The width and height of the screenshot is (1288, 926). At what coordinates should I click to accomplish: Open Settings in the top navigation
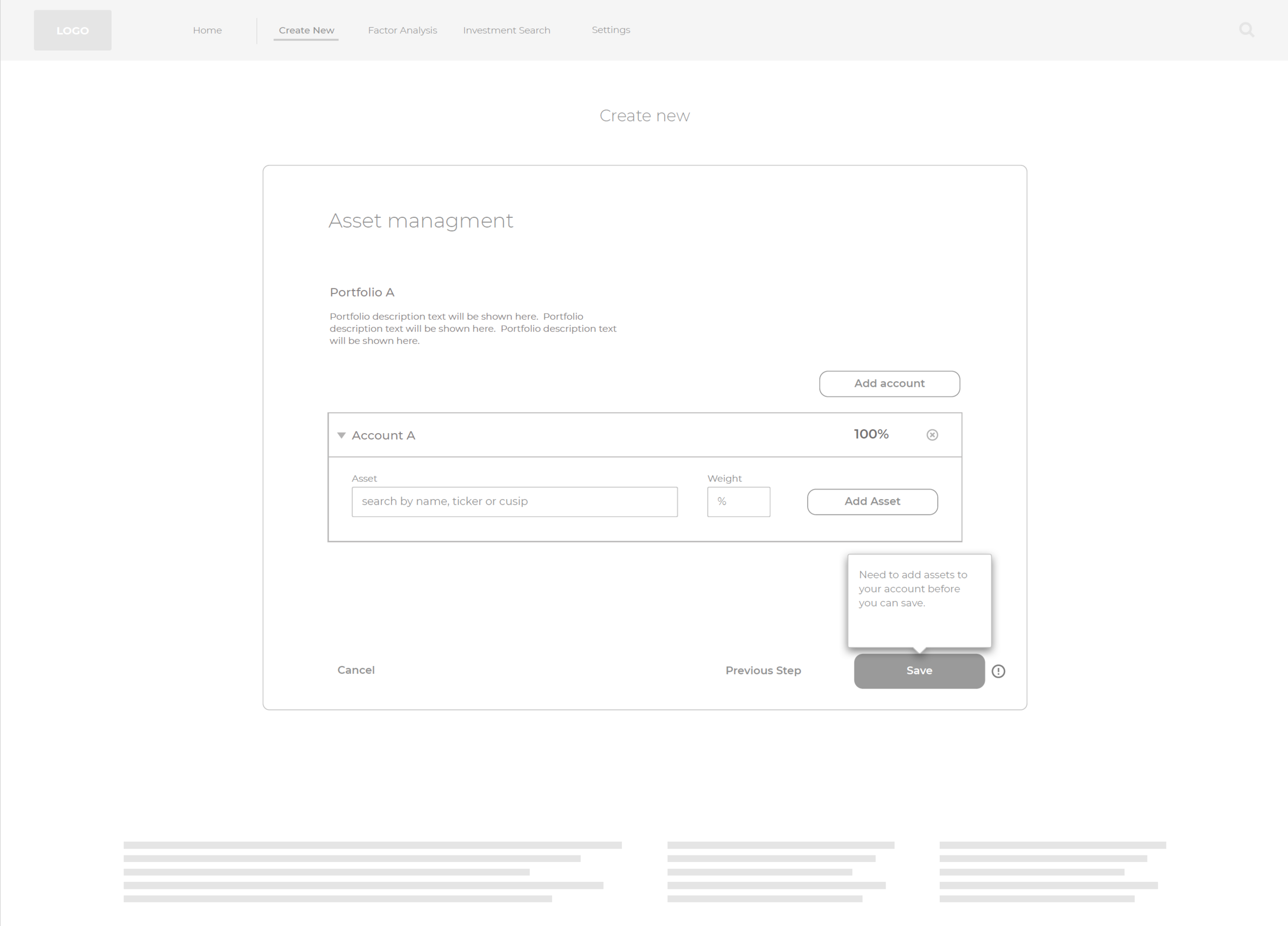click(611, 29)
